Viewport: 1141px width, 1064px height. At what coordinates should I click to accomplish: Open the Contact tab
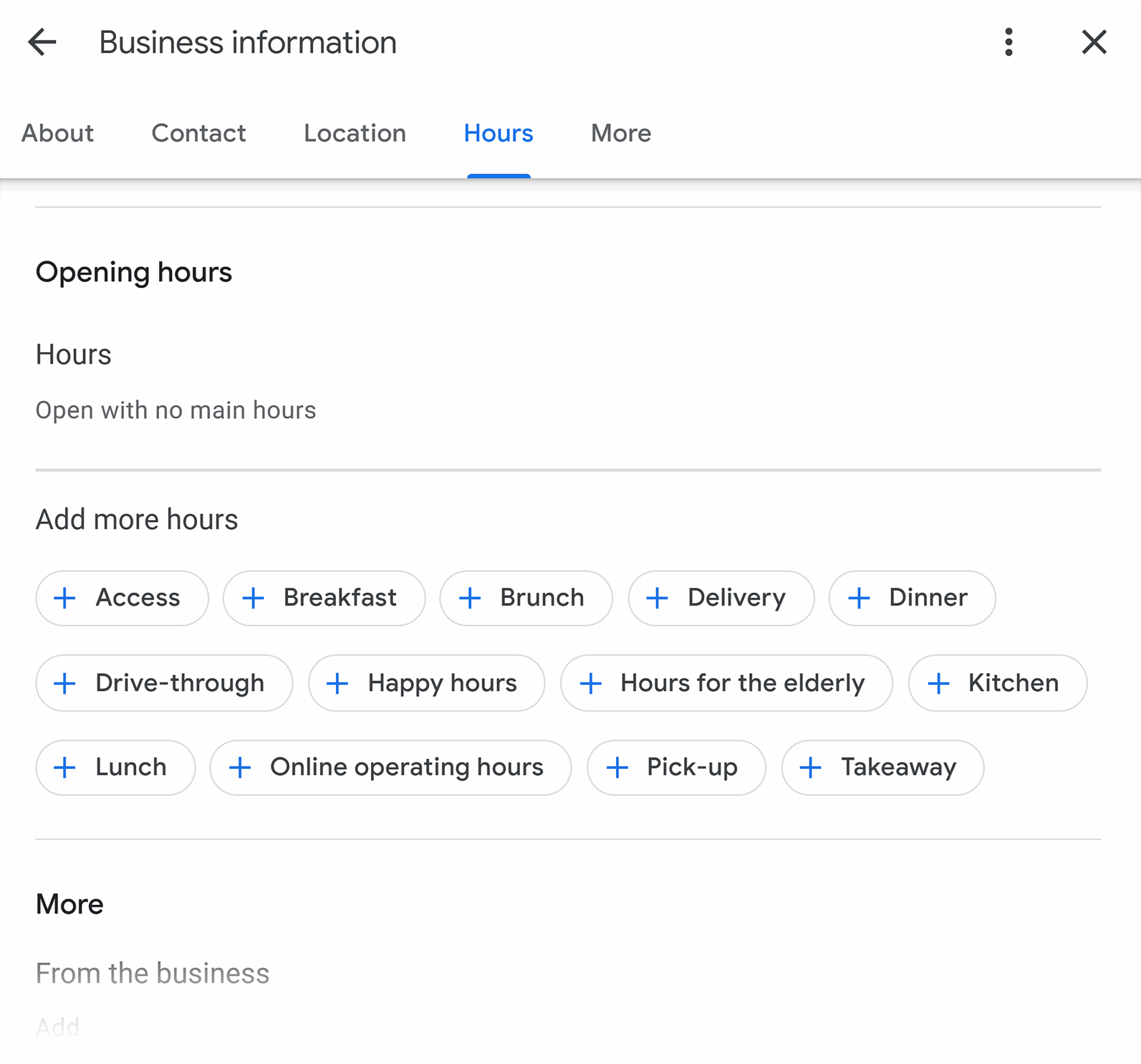198,133
